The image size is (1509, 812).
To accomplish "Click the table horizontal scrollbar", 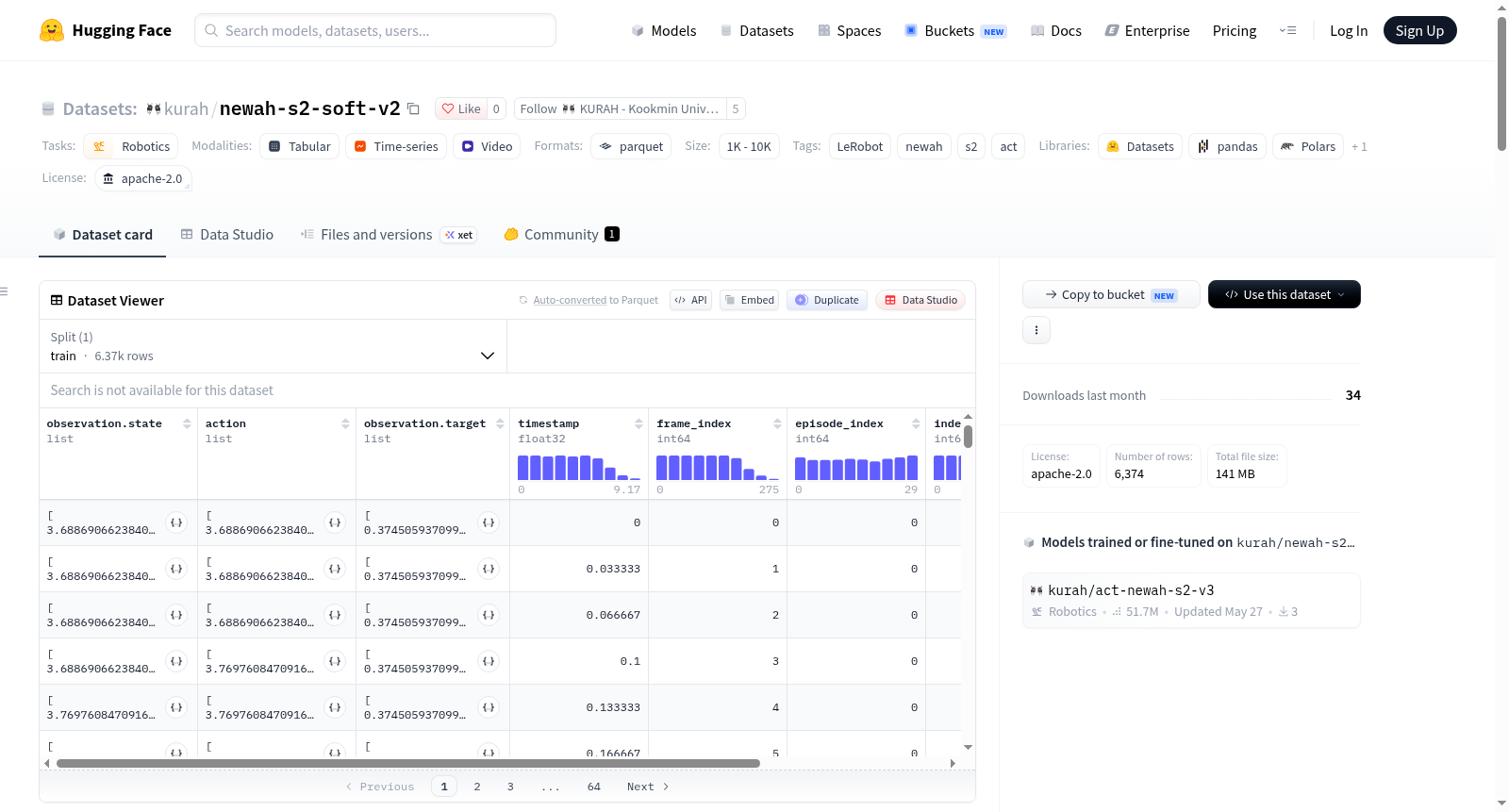I will coord(408,763).
